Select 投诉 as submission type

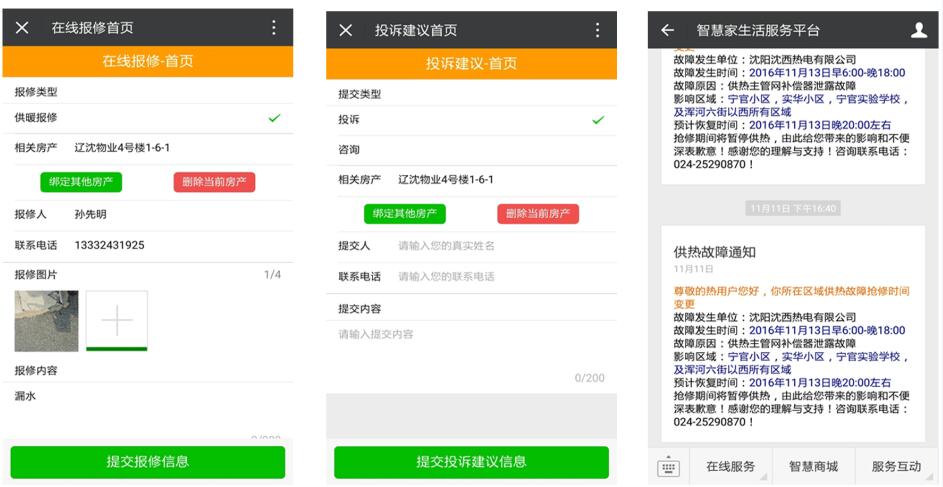point(470,120)
